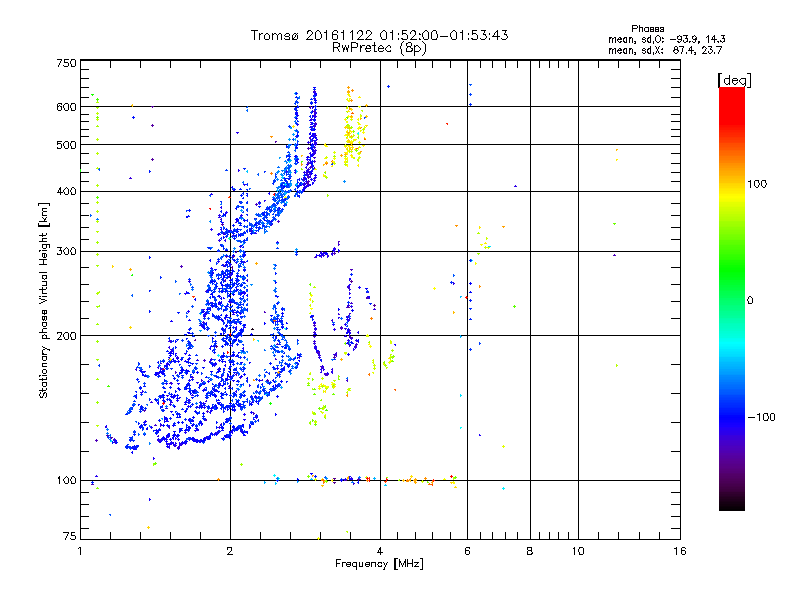
Task: Click the y-axis '300' label
Action: point(66,252)
